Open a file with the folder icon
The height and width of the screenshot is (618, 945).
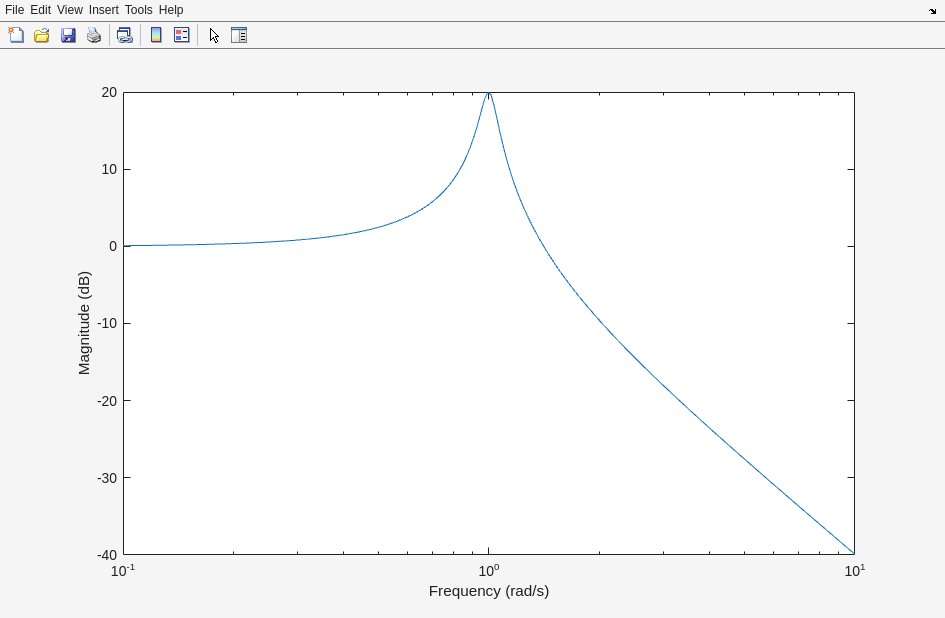click(x=42, y=35)
